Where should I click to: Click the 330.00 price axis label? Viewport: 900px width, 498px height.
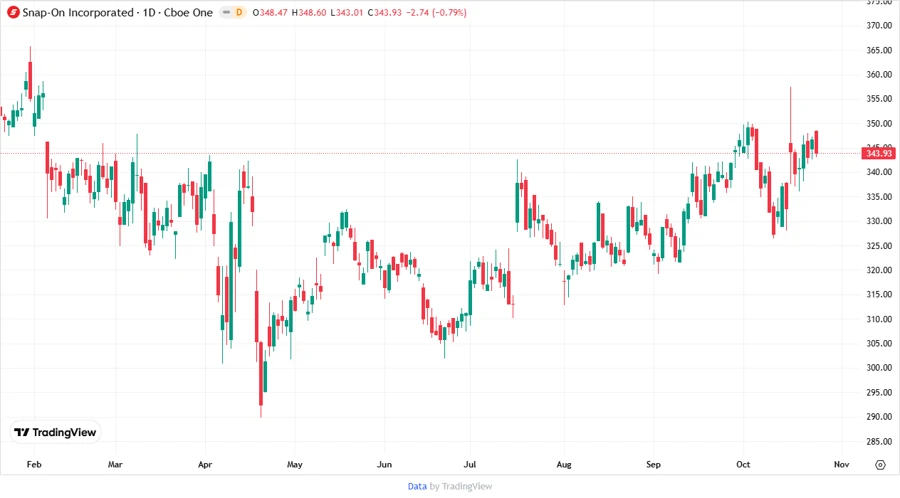[879, 221]
